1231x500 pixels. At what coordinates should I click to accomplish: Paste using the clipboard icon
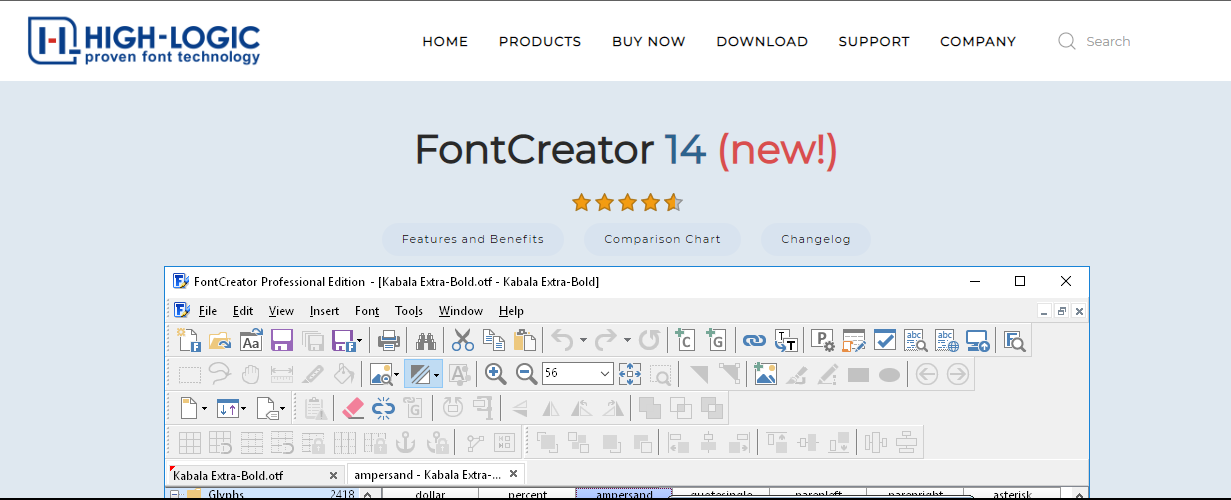pyautogui.click(x=525, y=340)
